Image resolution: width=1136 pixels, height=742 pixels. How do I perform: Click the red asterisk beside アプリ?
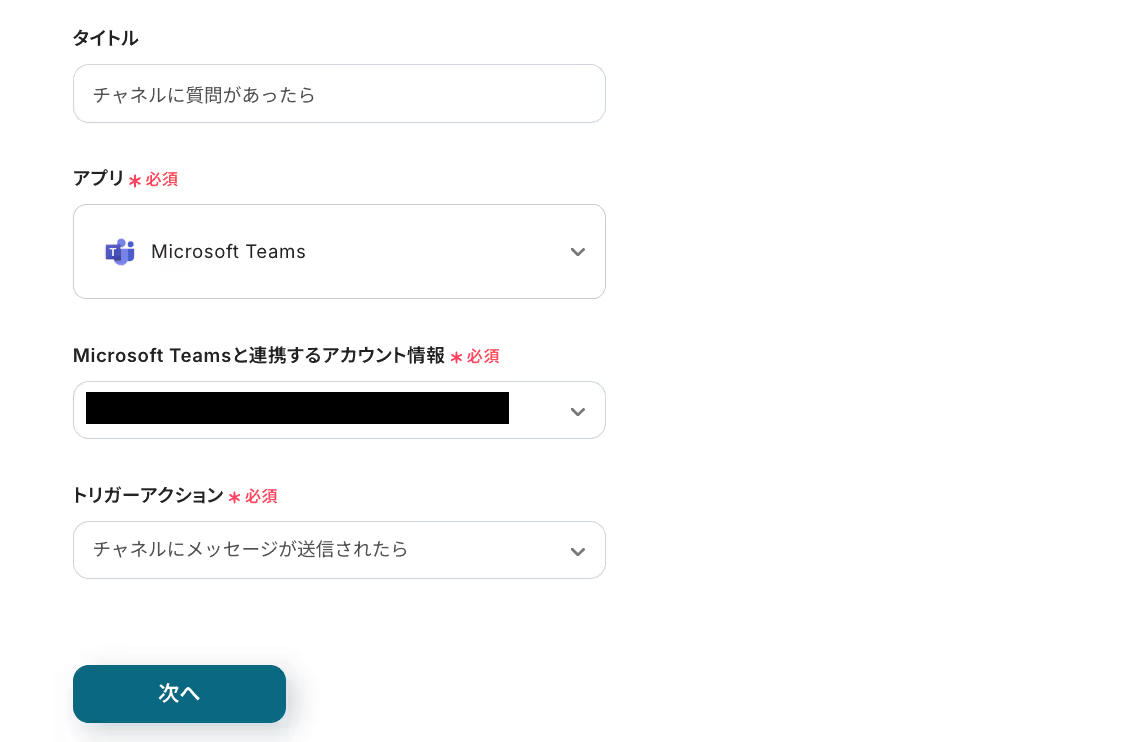pyautogui.click(x=135, y=181)
